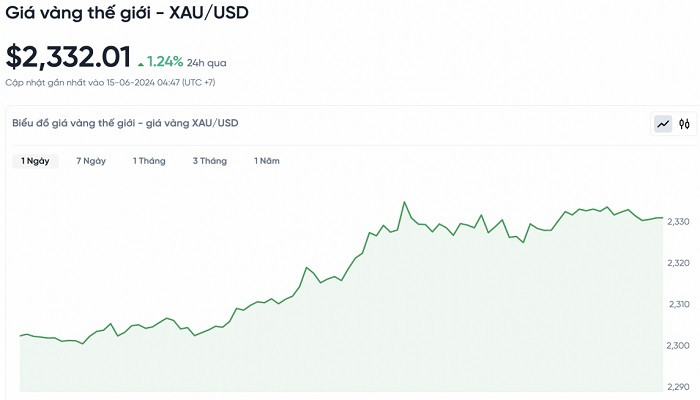Screen dimensions: 700x400
Task: Show the 1 Tháng price range
Action: pos(149,161)
